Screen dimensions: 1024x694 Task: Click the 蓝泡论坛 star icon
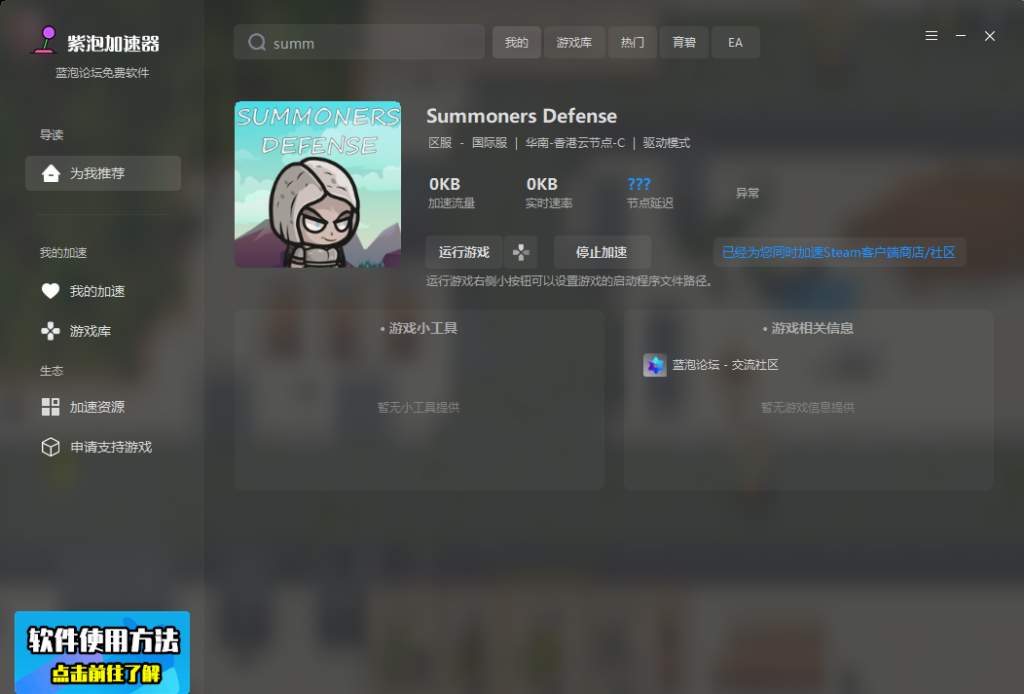pyautogui.click(x=654, y=365)
